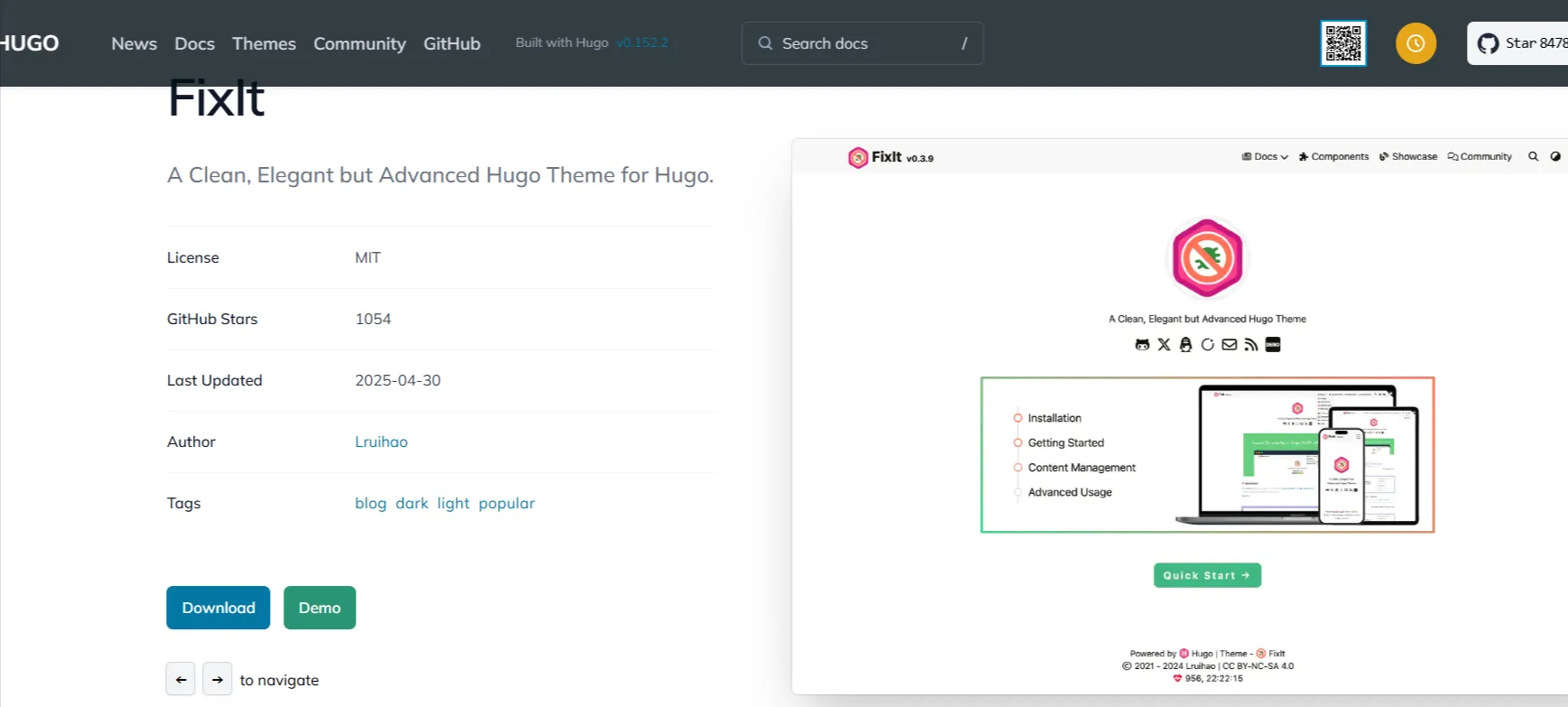Click the GitHub Star button
1568x707 pixels.
(1518, 43)
